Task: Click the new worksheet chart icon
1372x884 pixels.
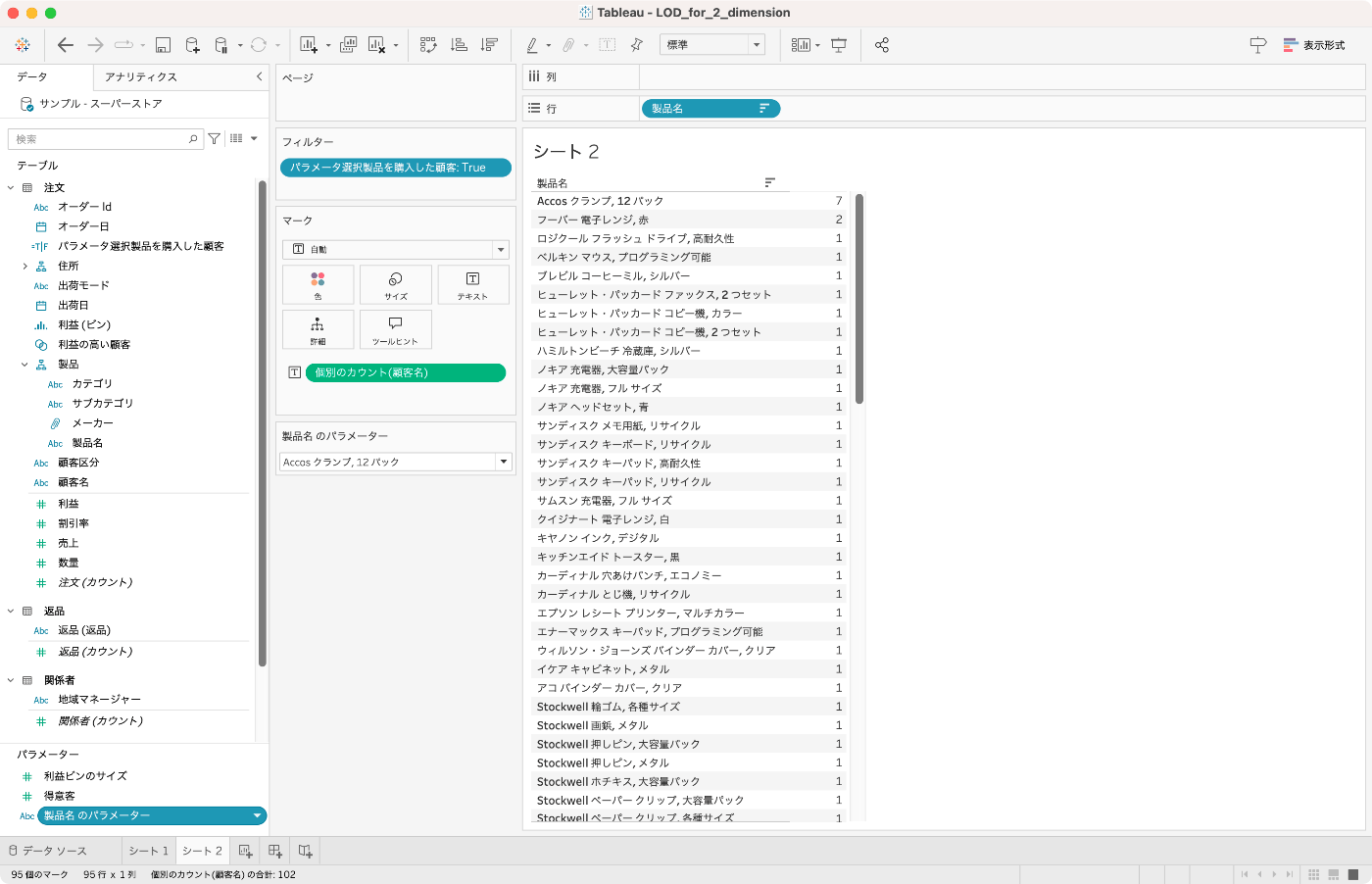Action: click(309, 45)
